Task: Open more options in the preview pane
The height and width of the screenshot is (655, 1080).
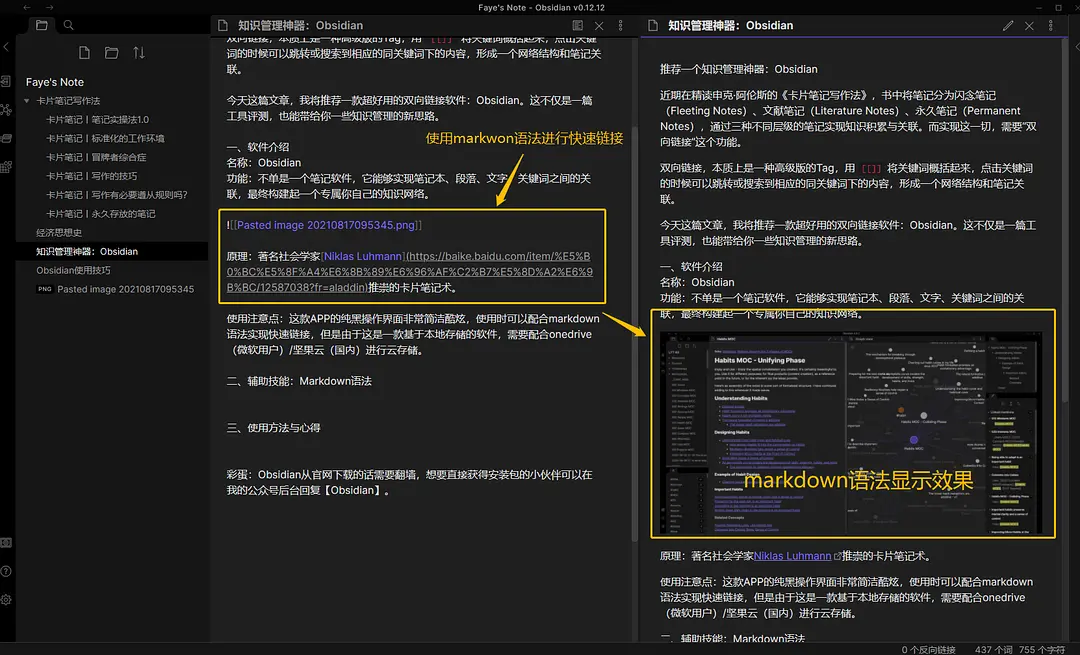Action: pyautogui.click(x=1050, y=25)
